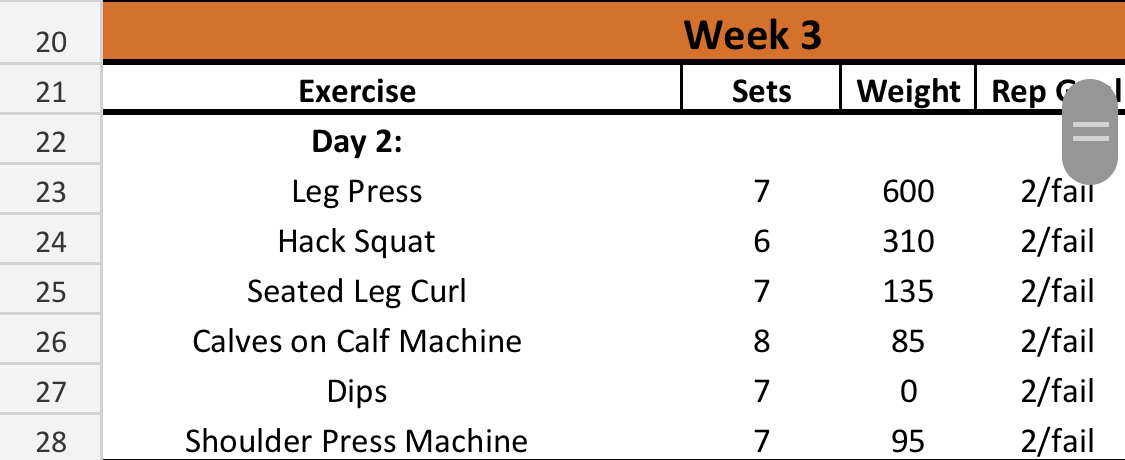Select the Day 2 cell
This screenshot has height=460, width=1125.
click(x=357, y=141)
